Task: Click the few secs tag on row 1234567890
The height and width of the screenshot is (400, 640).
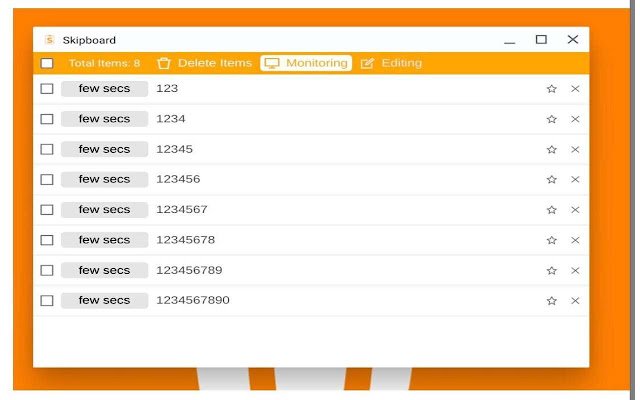Action: [104, 301]
